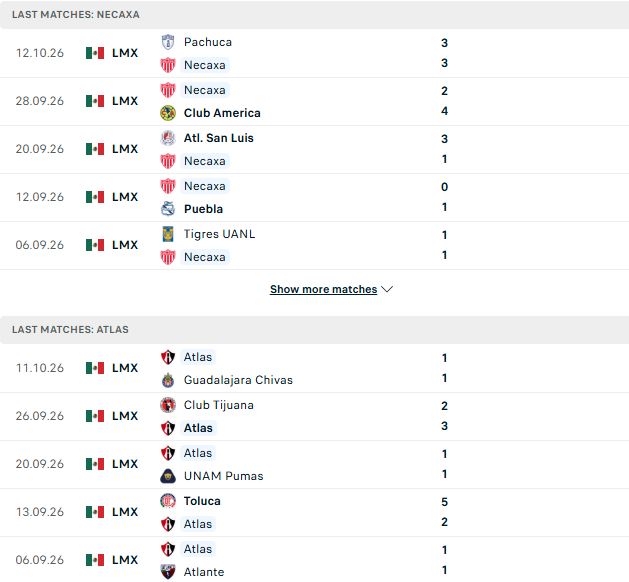
Task: Click the Last Matches: Atlas header
Action: point(70,329)
